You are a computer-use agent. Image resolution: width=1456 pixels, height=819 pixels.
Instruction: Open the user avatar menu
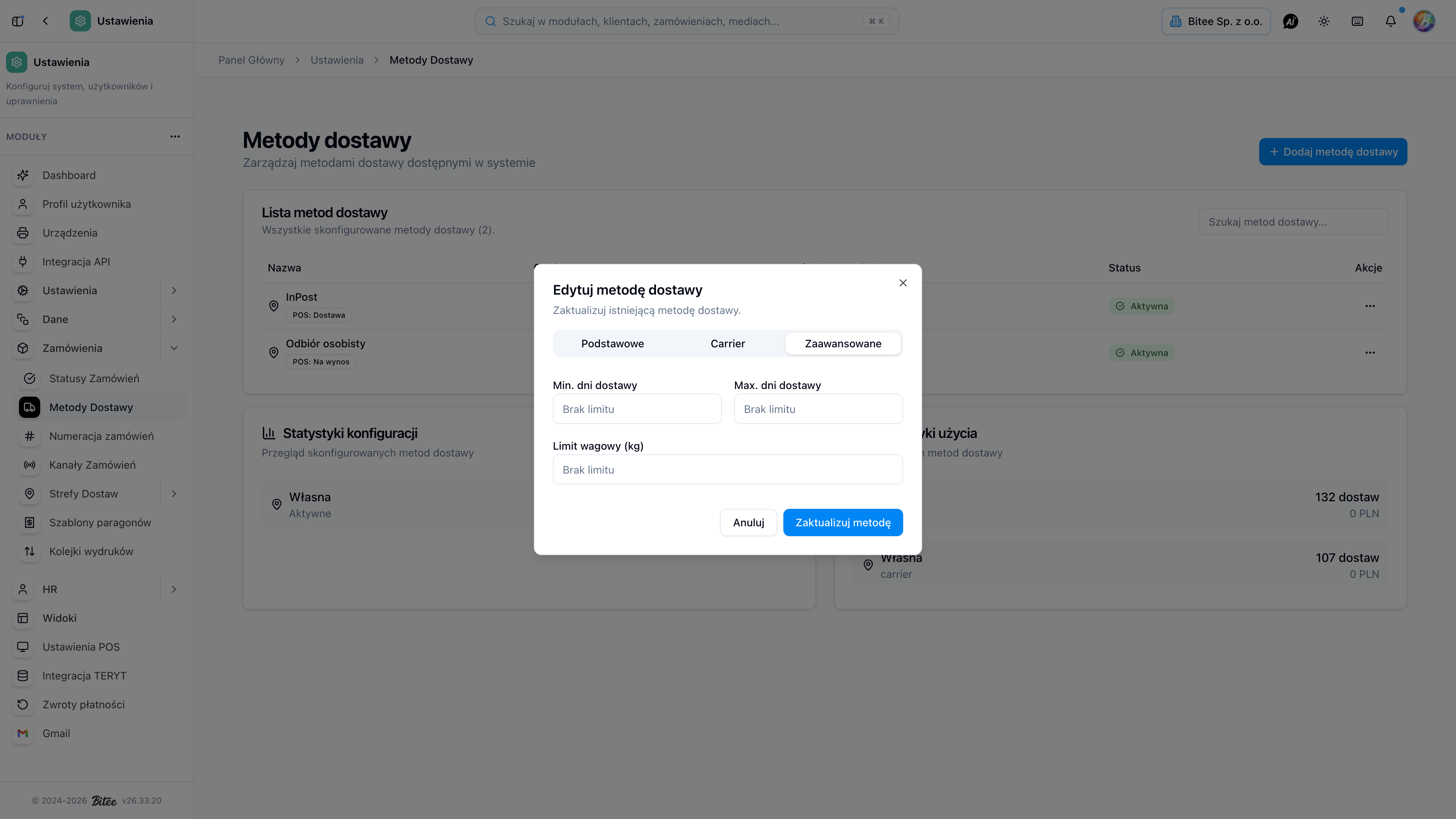pos(1424,22)
